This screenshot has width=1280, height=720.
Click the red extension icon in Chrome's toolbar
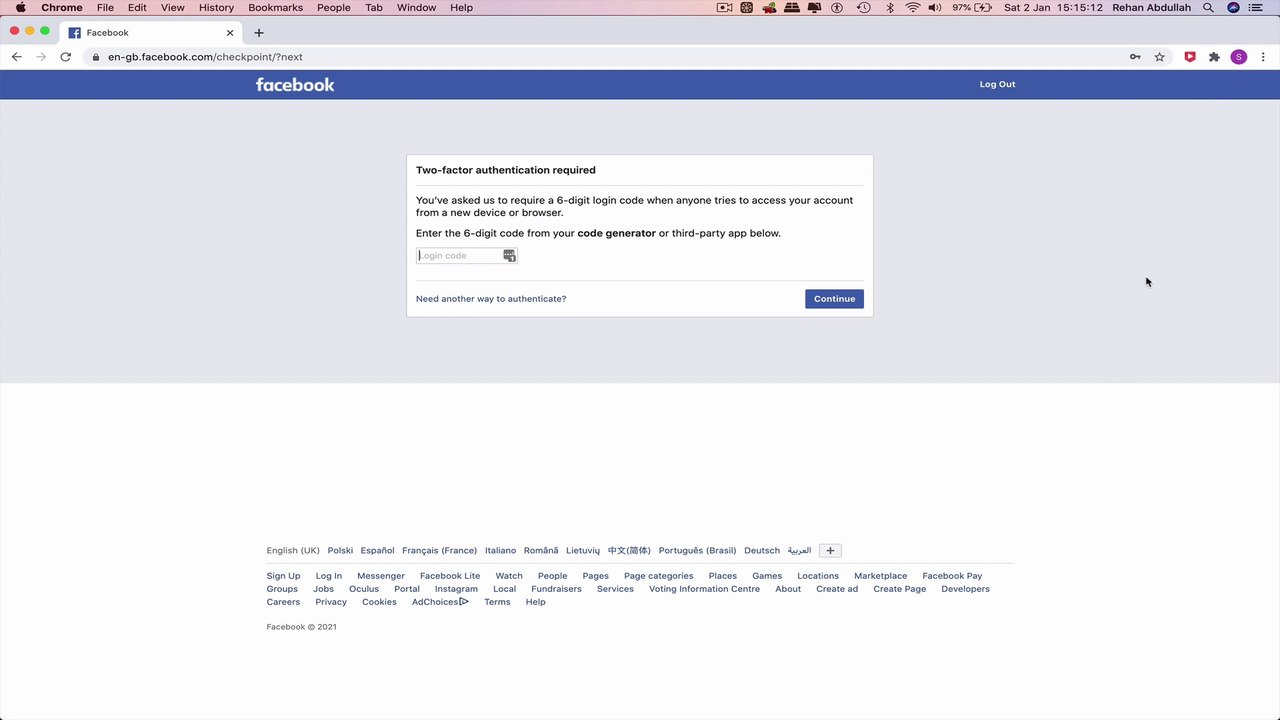click(x=1190, y=57)
